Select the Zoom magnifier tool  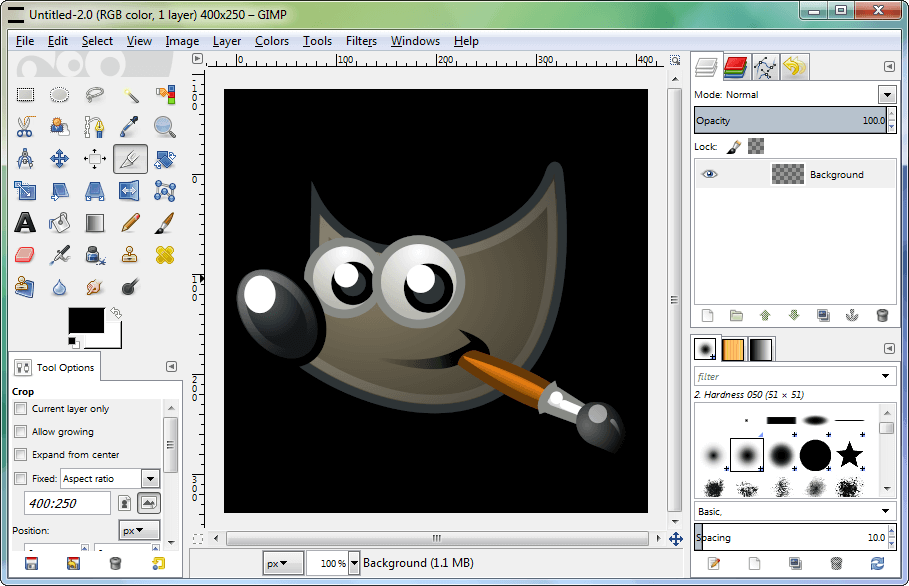tap(165, 126)
